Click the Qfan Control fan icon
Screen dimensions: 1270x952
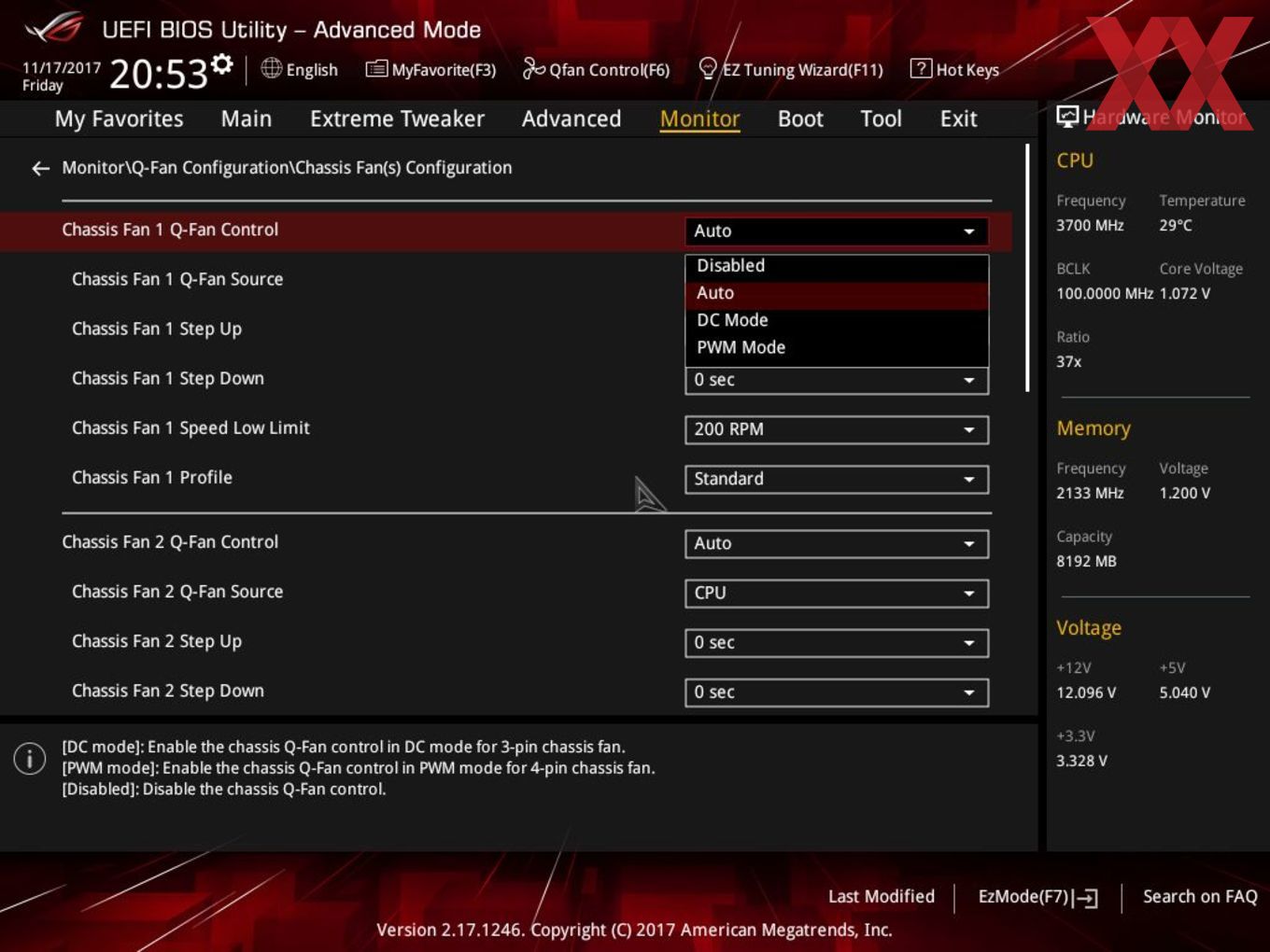coord(533,68)
